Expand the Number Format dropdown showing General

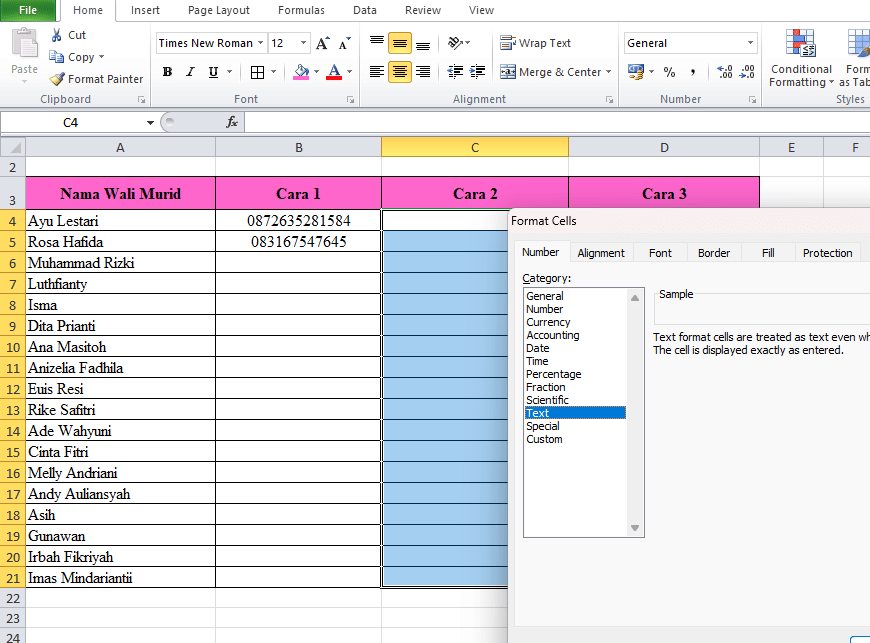coord(753,43)
